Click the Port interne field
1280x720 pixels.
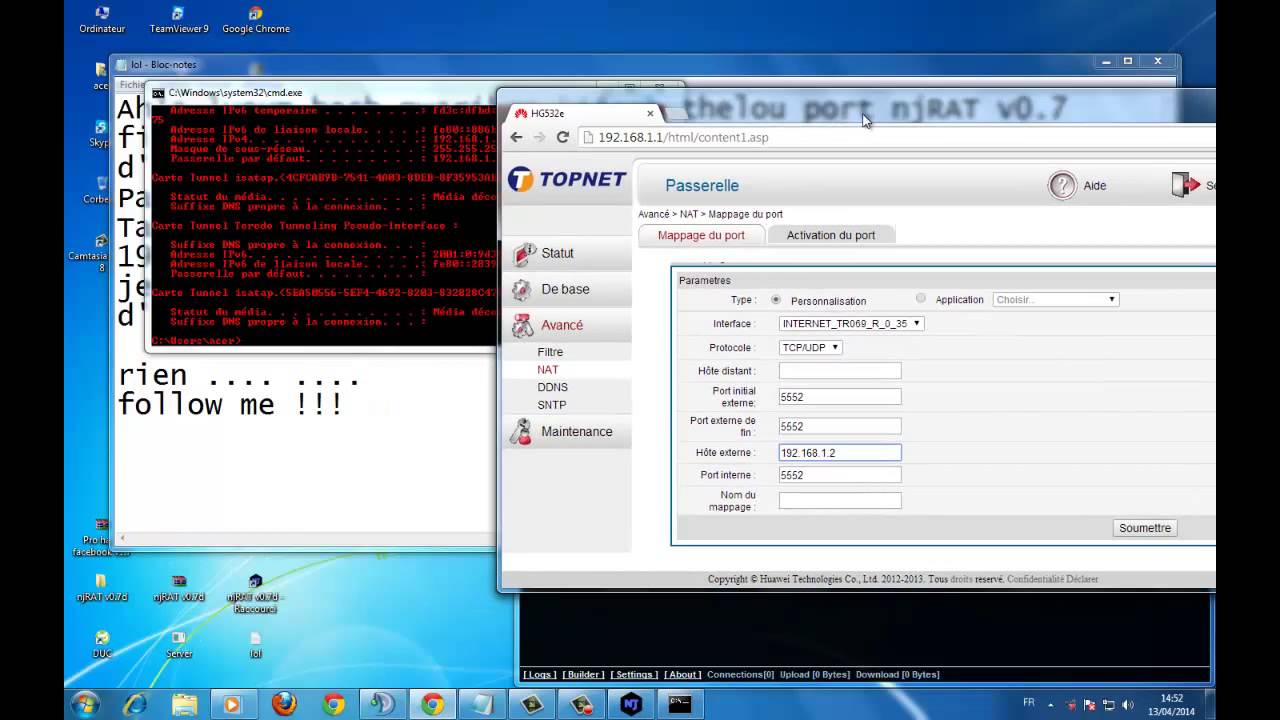click(840, 475)
